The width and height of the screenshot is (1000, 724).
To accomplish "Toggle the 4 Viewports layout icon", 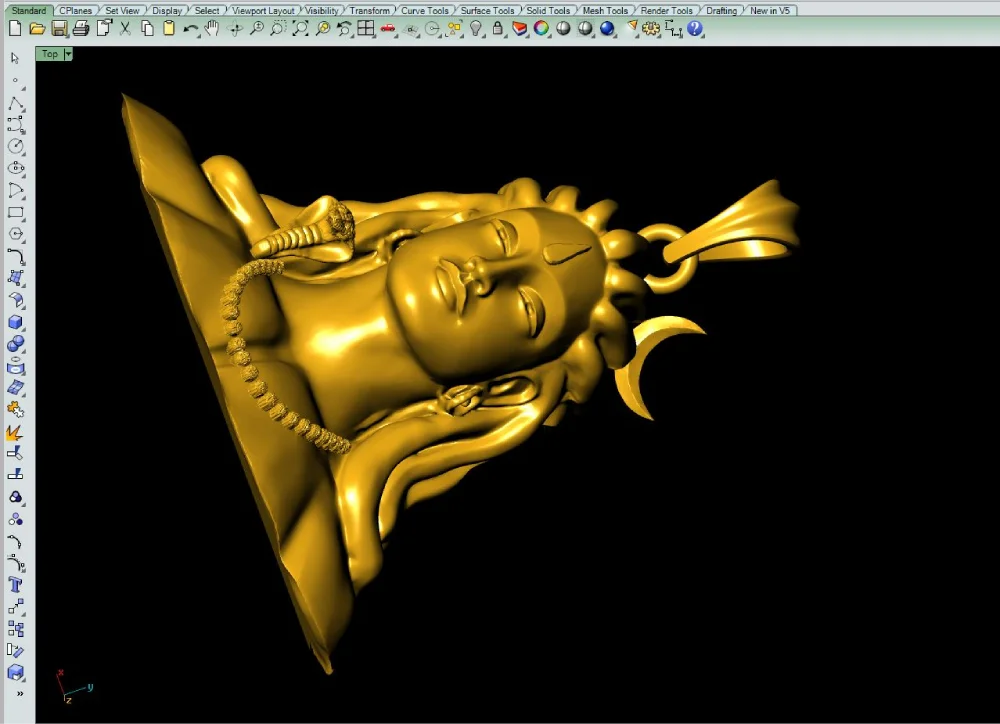I will tap(365, 28).
